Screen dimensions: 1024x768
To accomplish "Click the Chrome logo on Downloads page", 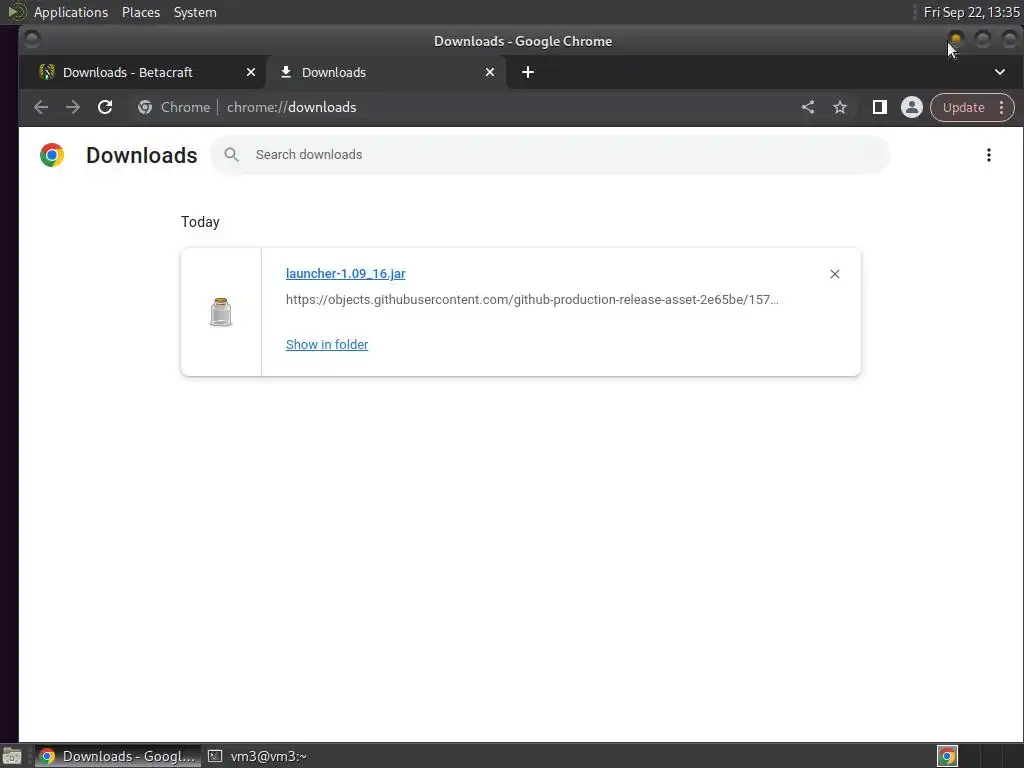I will point(52,155).
